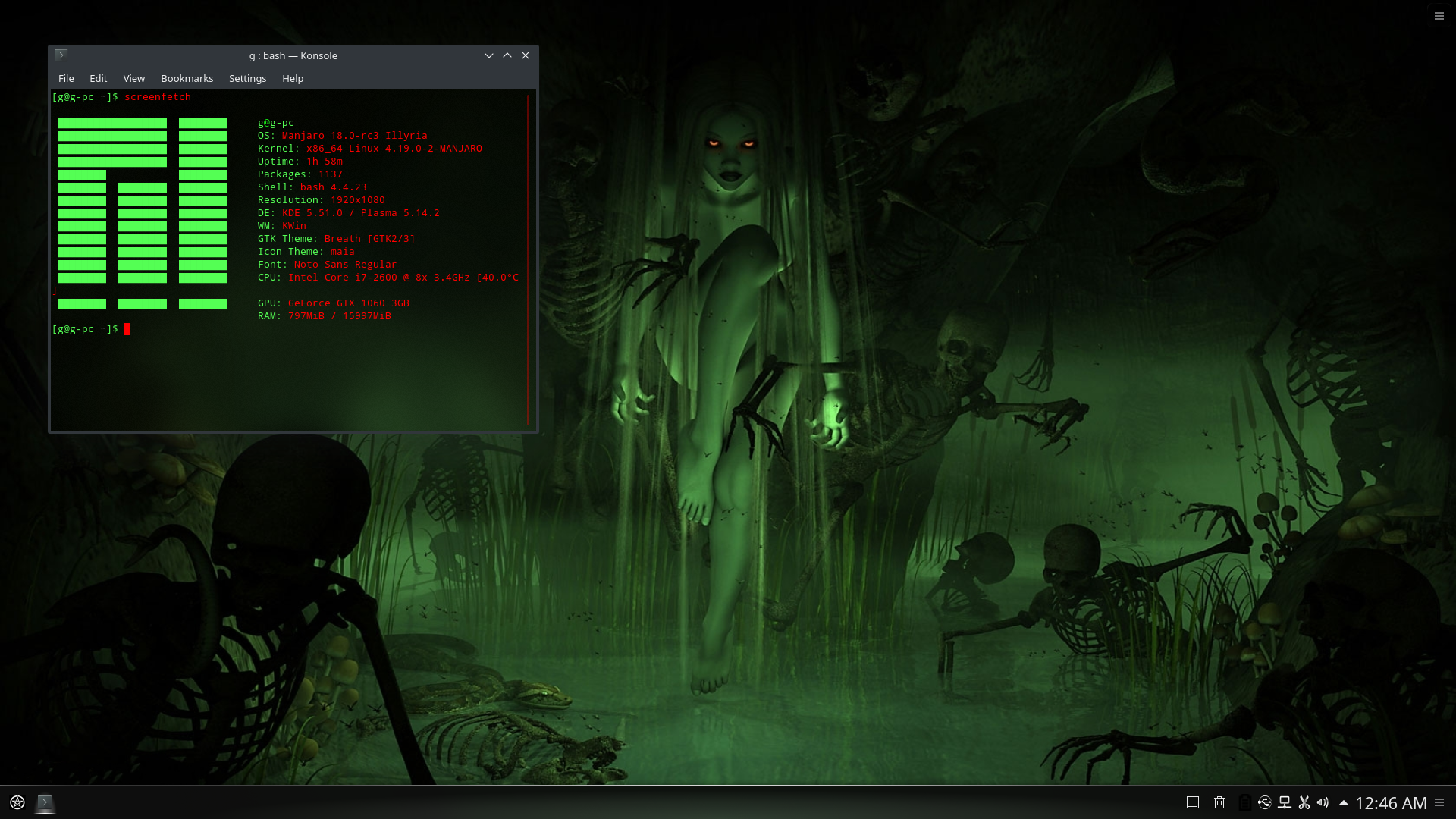Click the 'Resolution: 1920x1080' line
This screenshot has width=1456, height=819.
[x=322, y=200]
